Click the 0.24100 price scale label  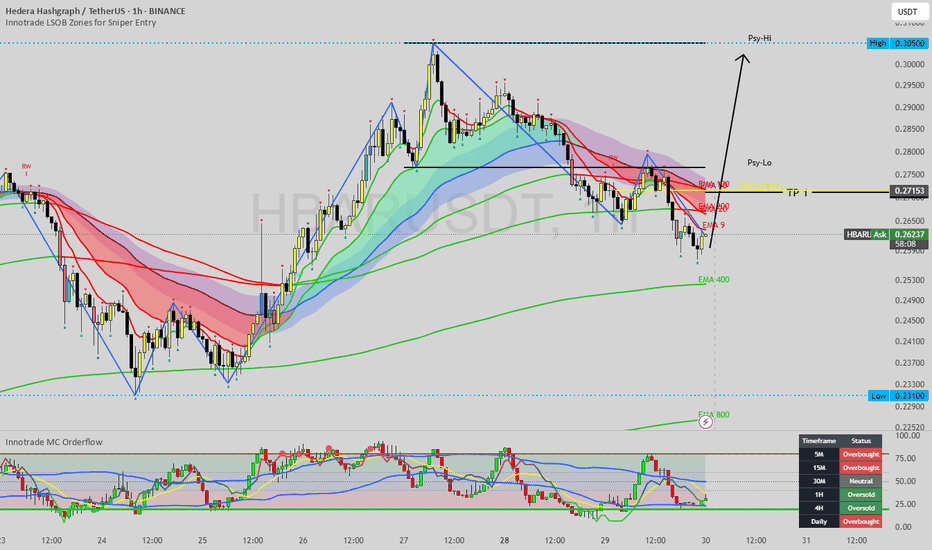point(909,341)
